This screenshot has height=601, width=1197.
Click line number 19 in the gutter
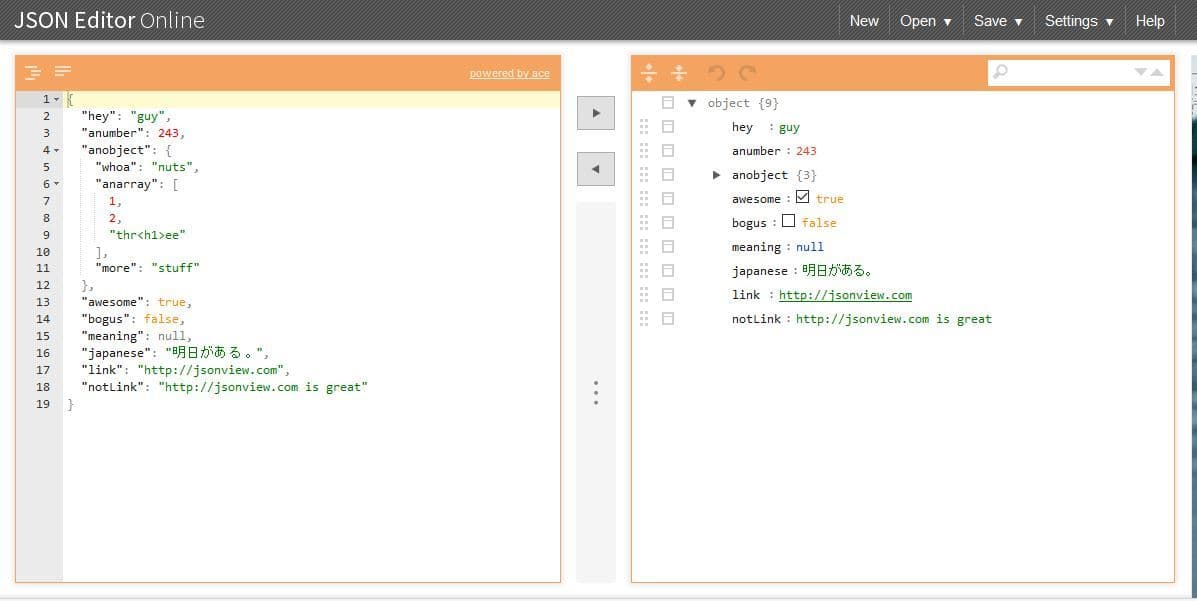pyautogui.click(x=43, y=404)
